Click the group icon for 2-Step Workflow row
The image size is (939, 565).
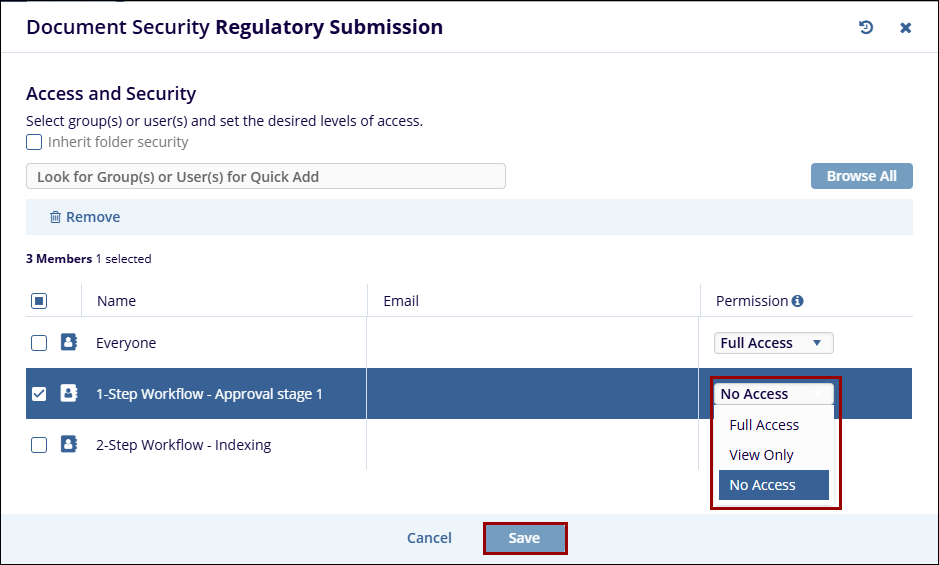point(69,445)
